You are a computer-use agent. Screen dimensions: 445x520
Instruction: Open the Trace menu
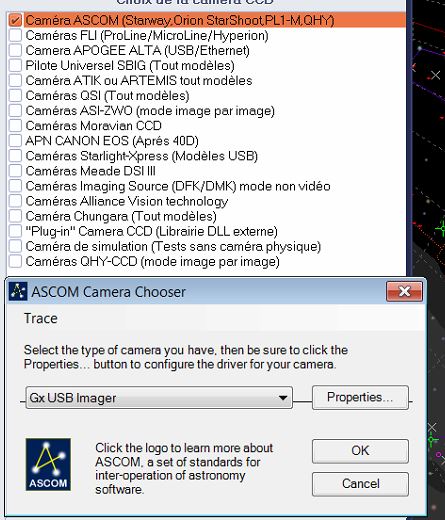click(41, 319)
